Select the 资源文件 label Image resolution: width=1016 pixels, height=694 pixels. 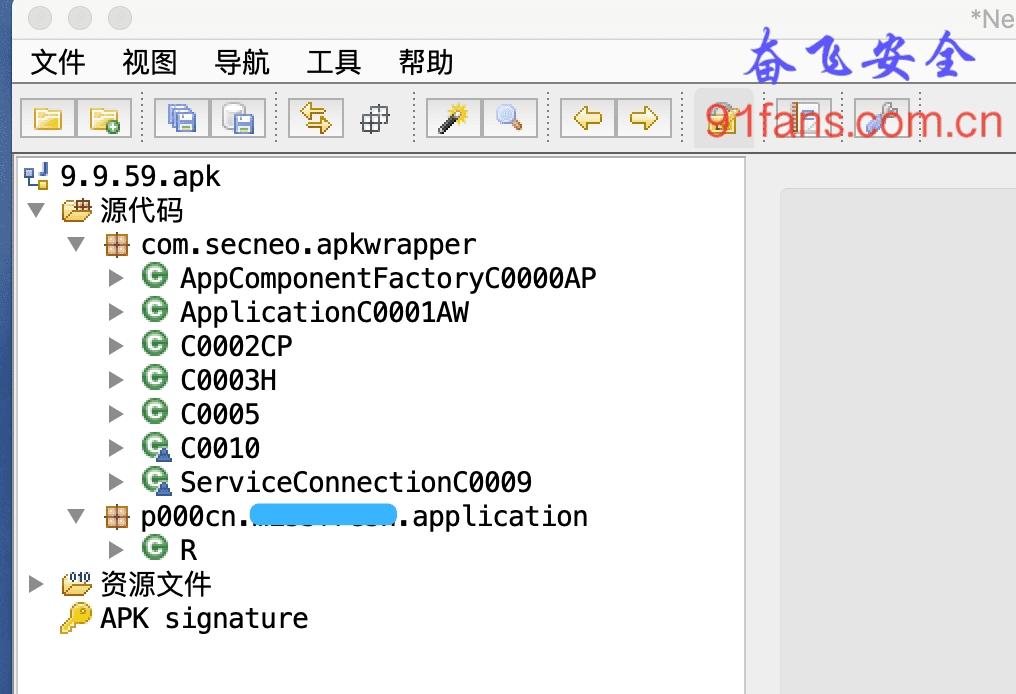156,584
